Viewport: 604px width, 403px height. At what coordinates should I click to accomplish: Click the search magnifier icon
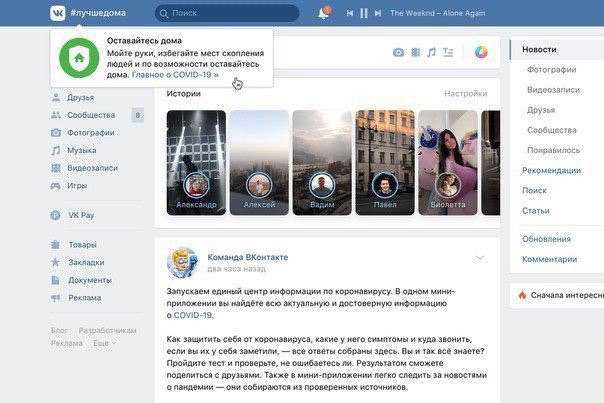164,13
